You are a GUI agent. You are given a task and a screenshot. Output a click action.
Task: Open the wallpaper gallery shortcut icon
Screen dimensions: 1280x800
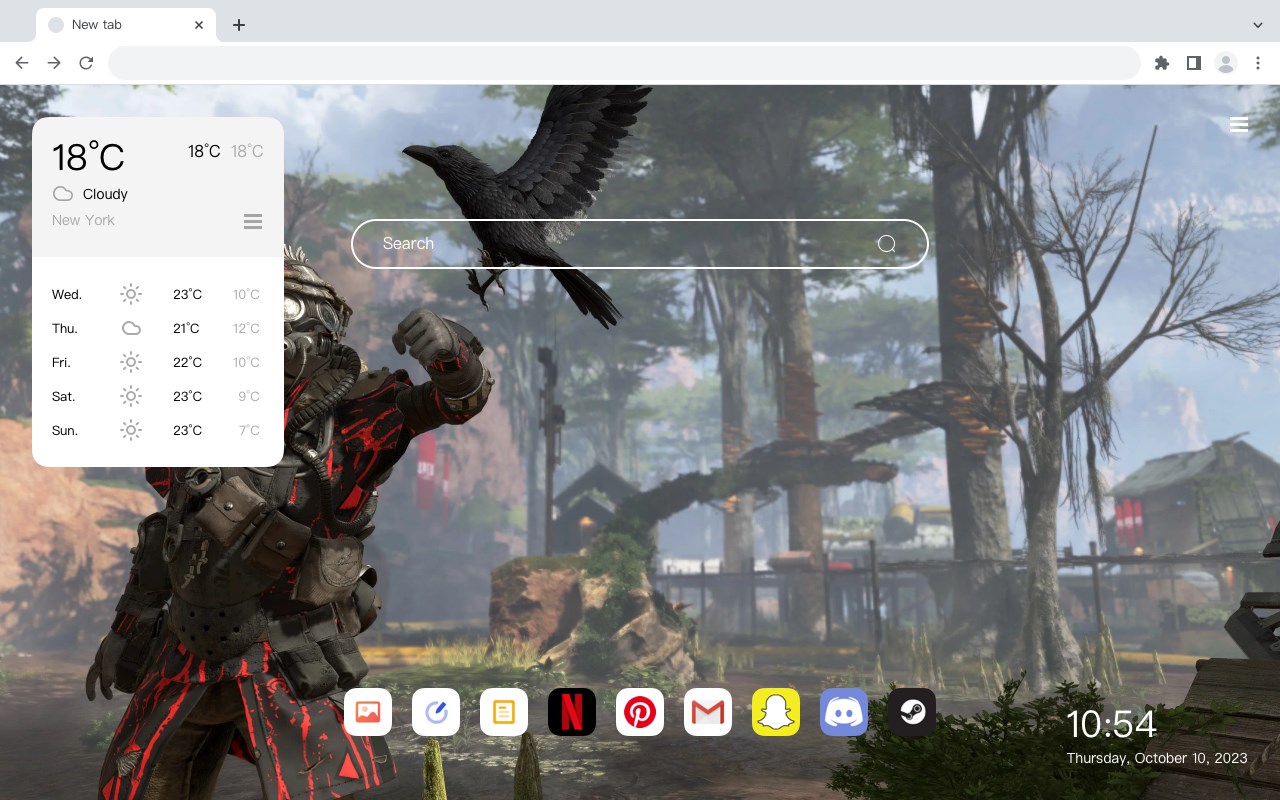click(368, 712)
